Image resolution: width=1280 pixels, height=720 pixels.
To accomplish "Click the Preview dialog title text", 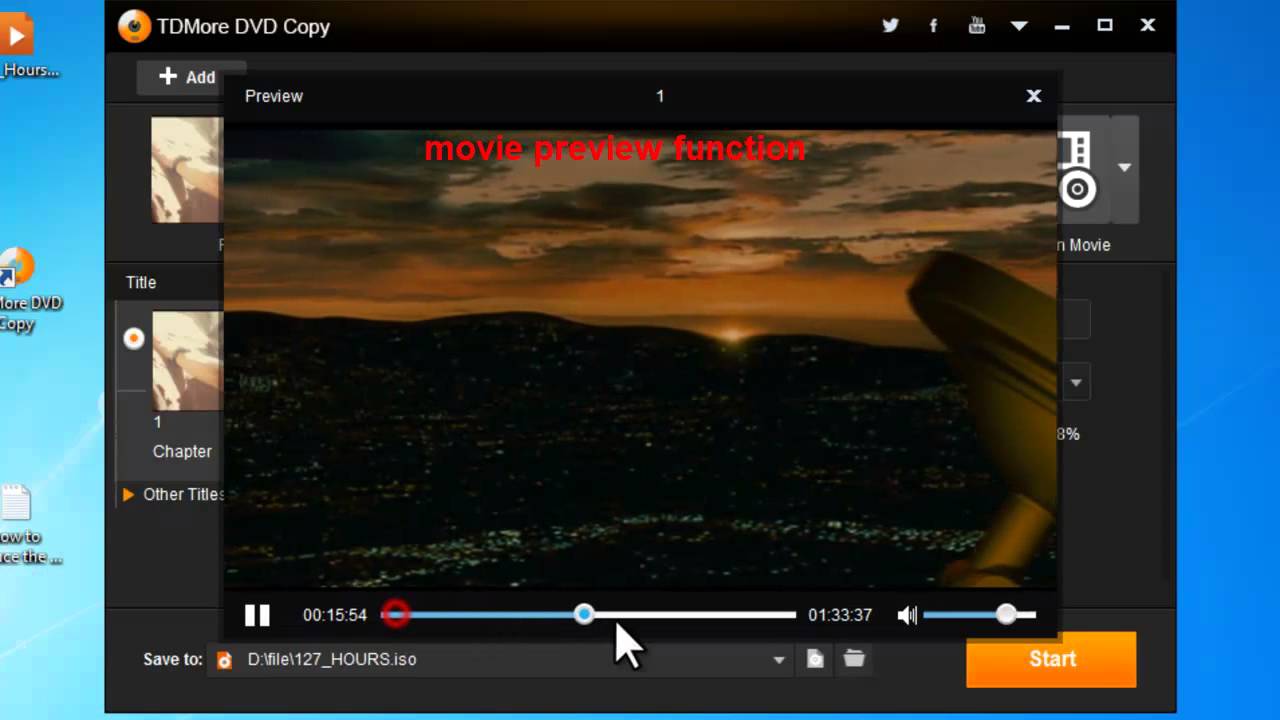I will (x=274, y=96).
